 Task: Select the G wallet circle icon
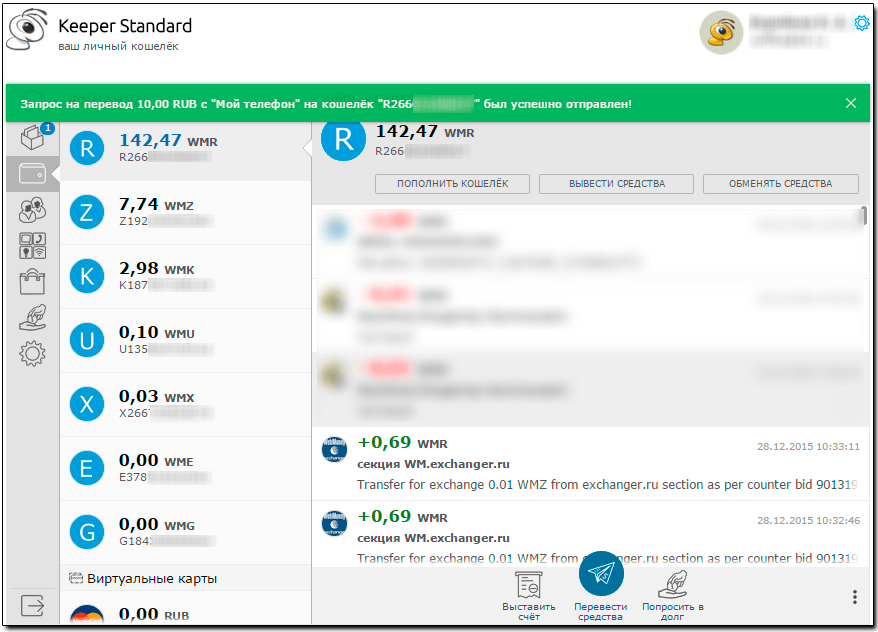point(87,532)
